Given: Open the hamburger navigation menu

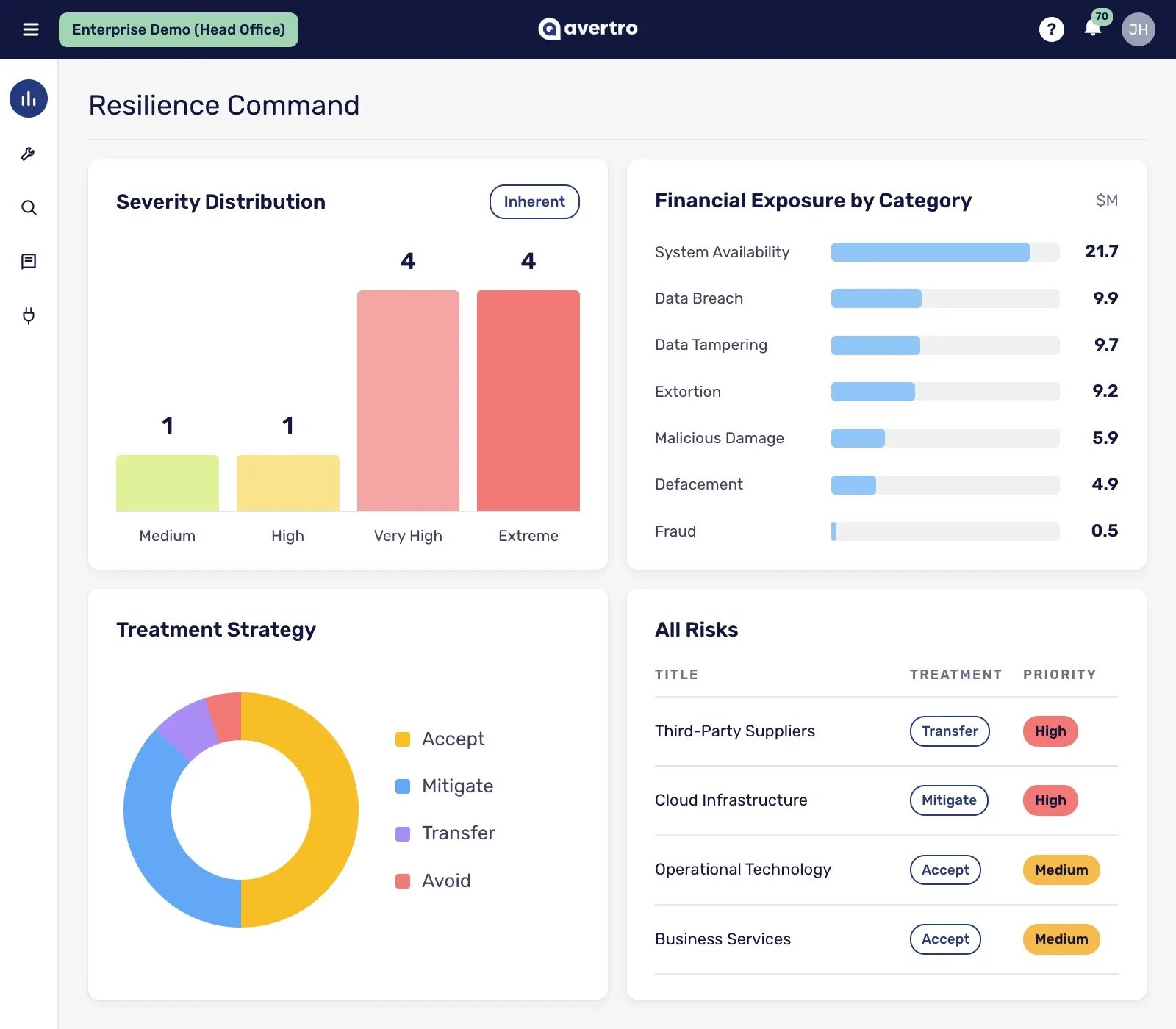Looking at the screenshot, I should [x=30, y=29].
